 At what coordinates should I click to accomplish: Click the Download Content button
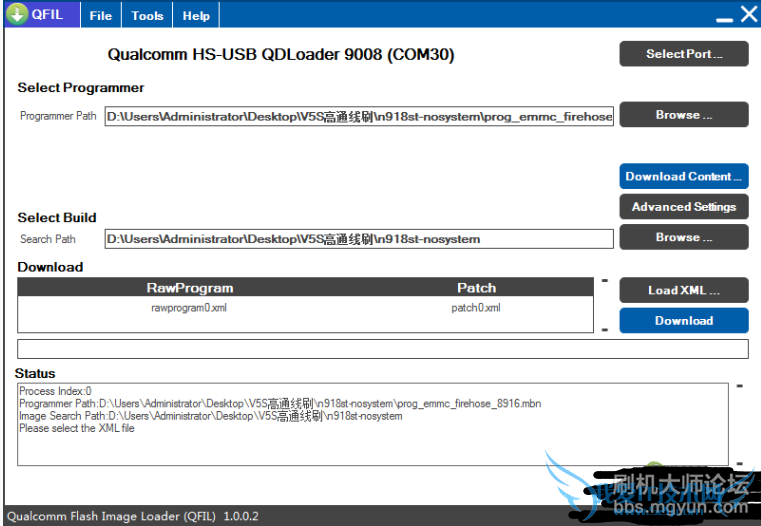point(684,176)
